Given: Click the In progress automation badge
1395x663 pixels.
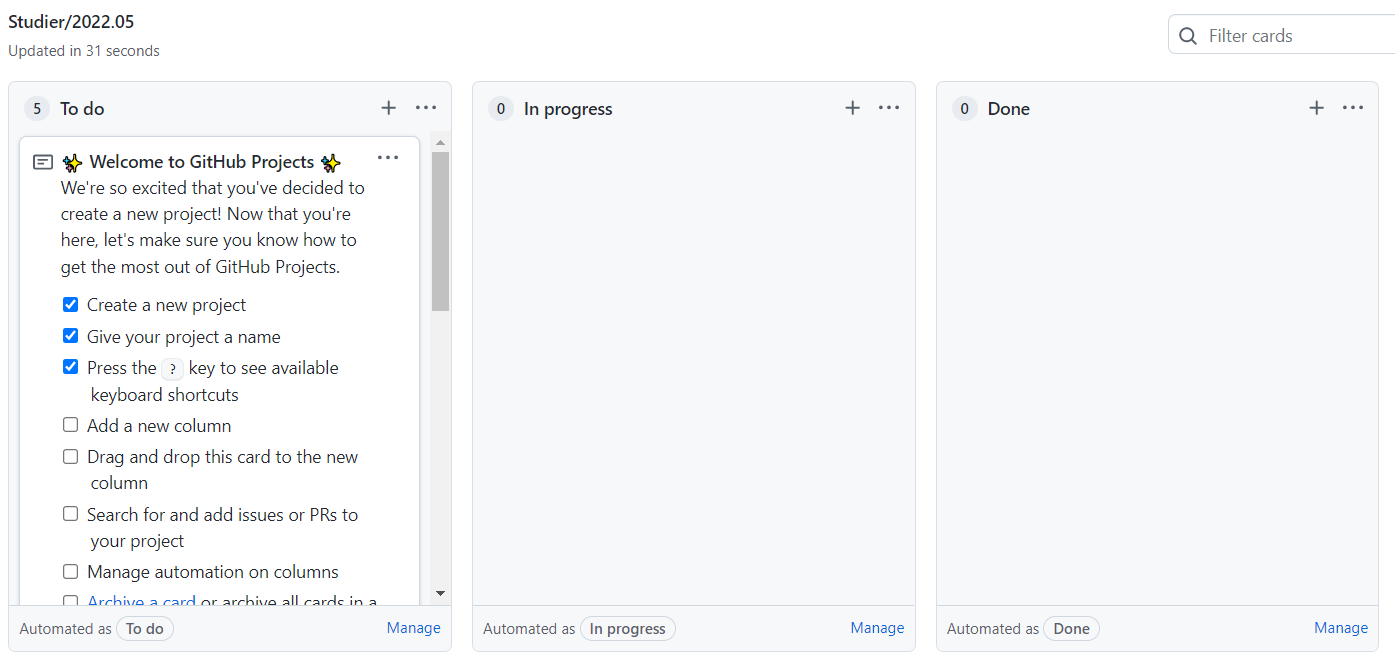Looking at the screenshot, I should pos(628,629).
